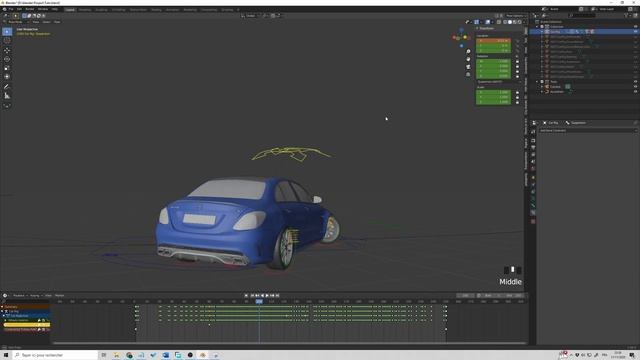The height and width of the screenshot is (360, 640).
Task: Click the Scale X green value field
Action: (493, 92)
